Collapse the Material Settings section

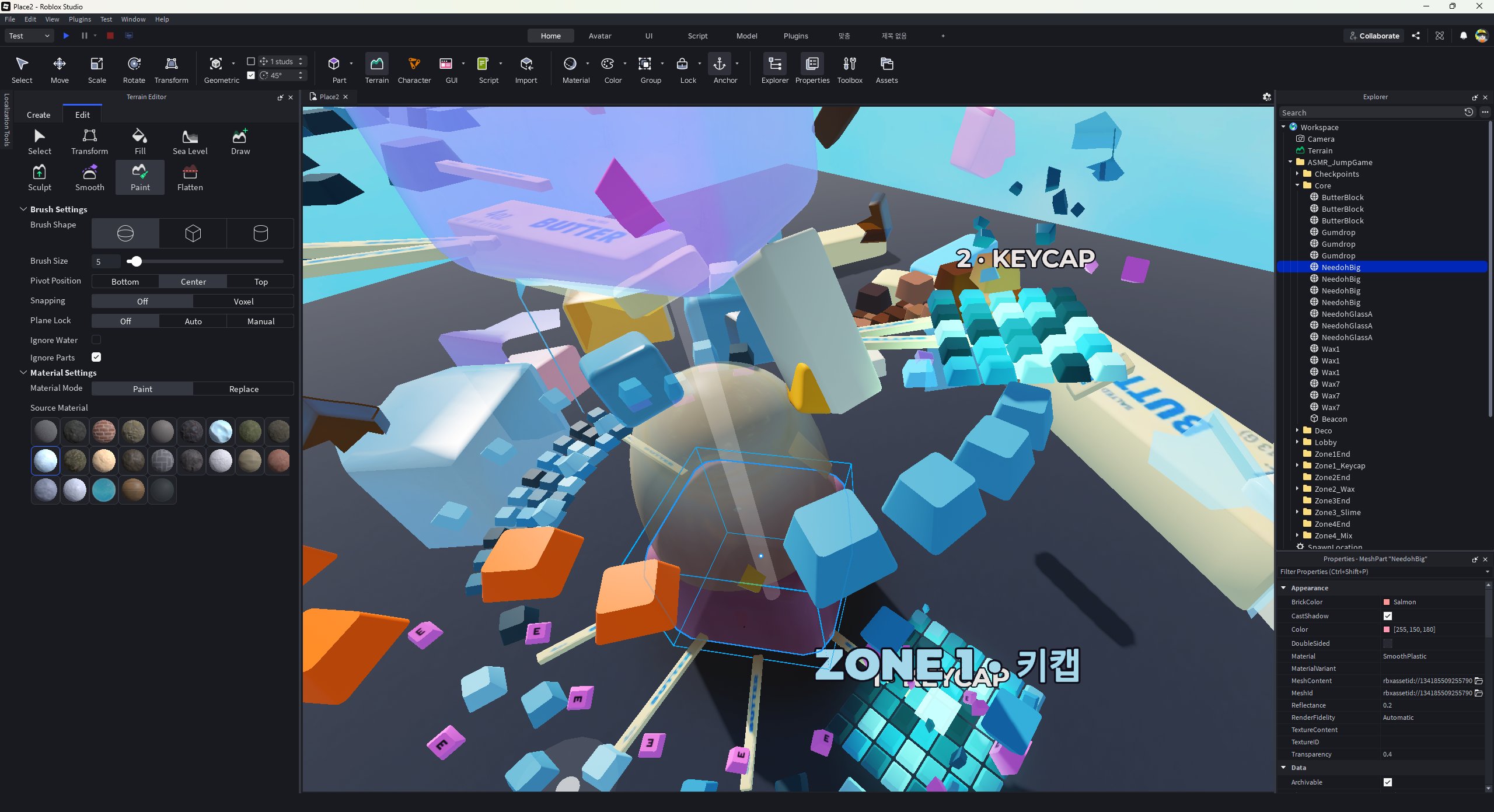coord(23,372)
